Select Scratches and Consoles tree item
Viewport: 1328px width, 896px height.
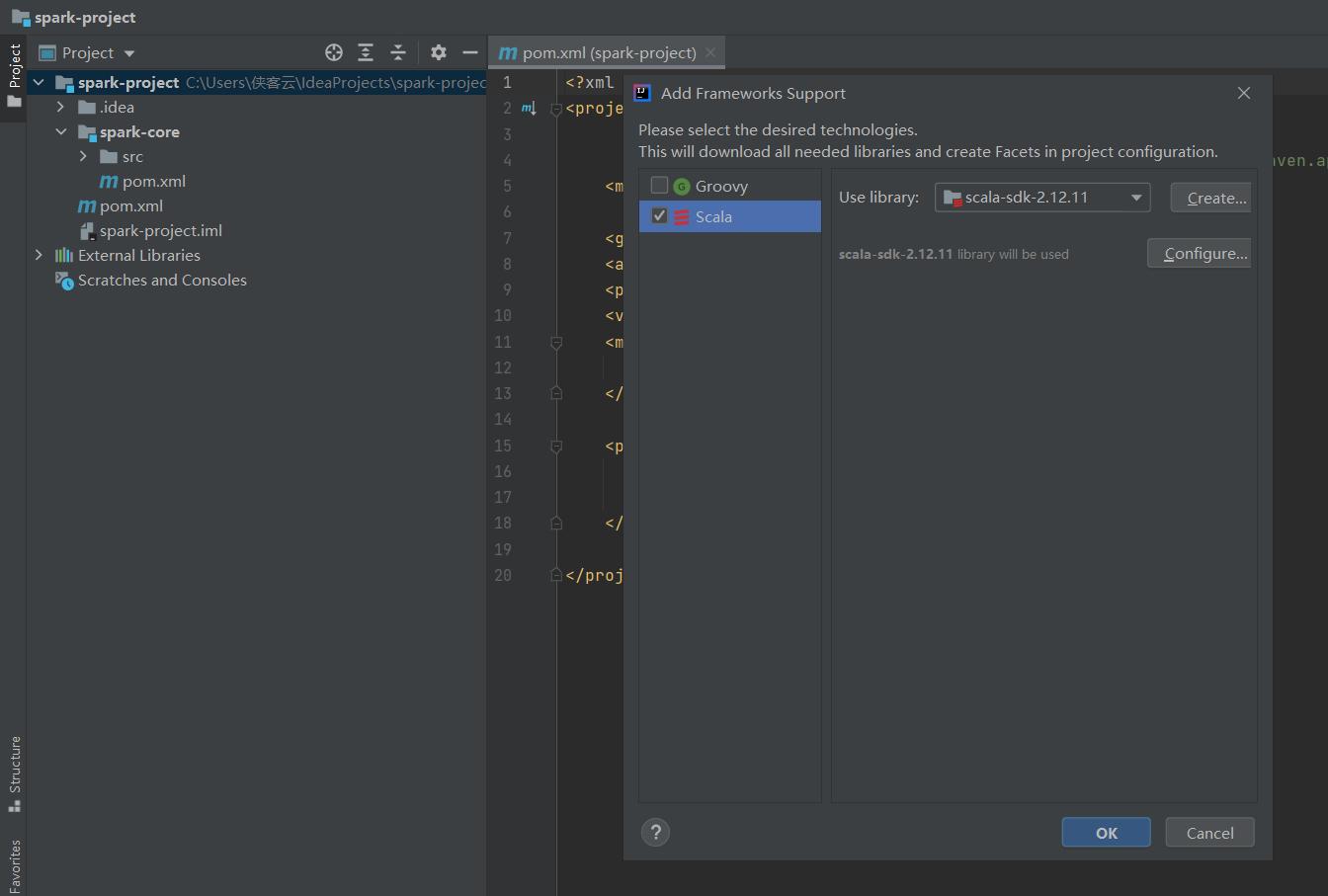tap(162, 281)
